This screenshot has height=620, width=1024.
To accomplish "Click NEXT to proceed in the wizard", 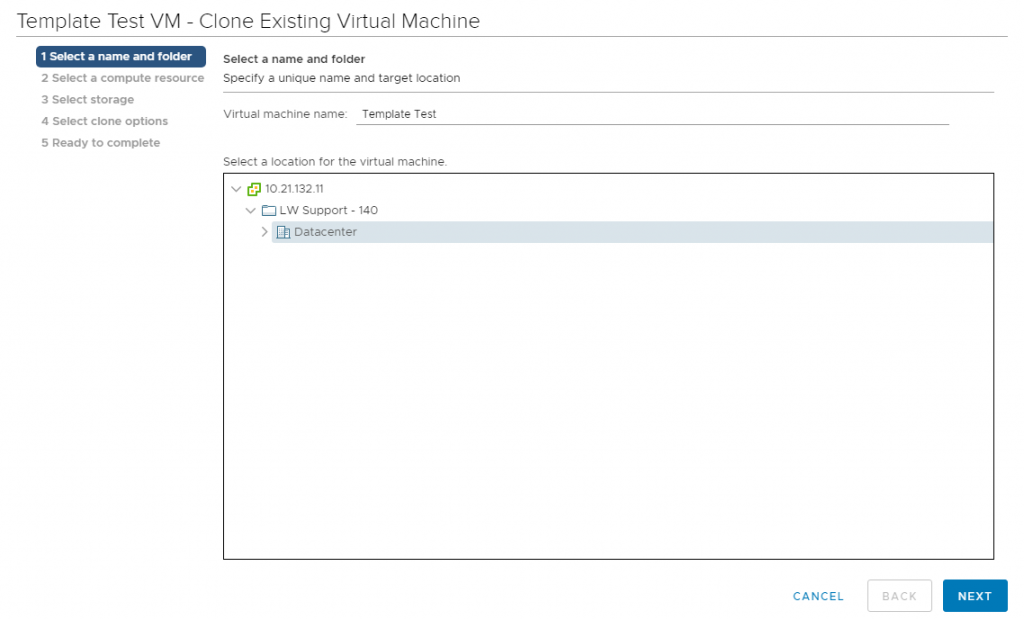I will click(974, 595).
